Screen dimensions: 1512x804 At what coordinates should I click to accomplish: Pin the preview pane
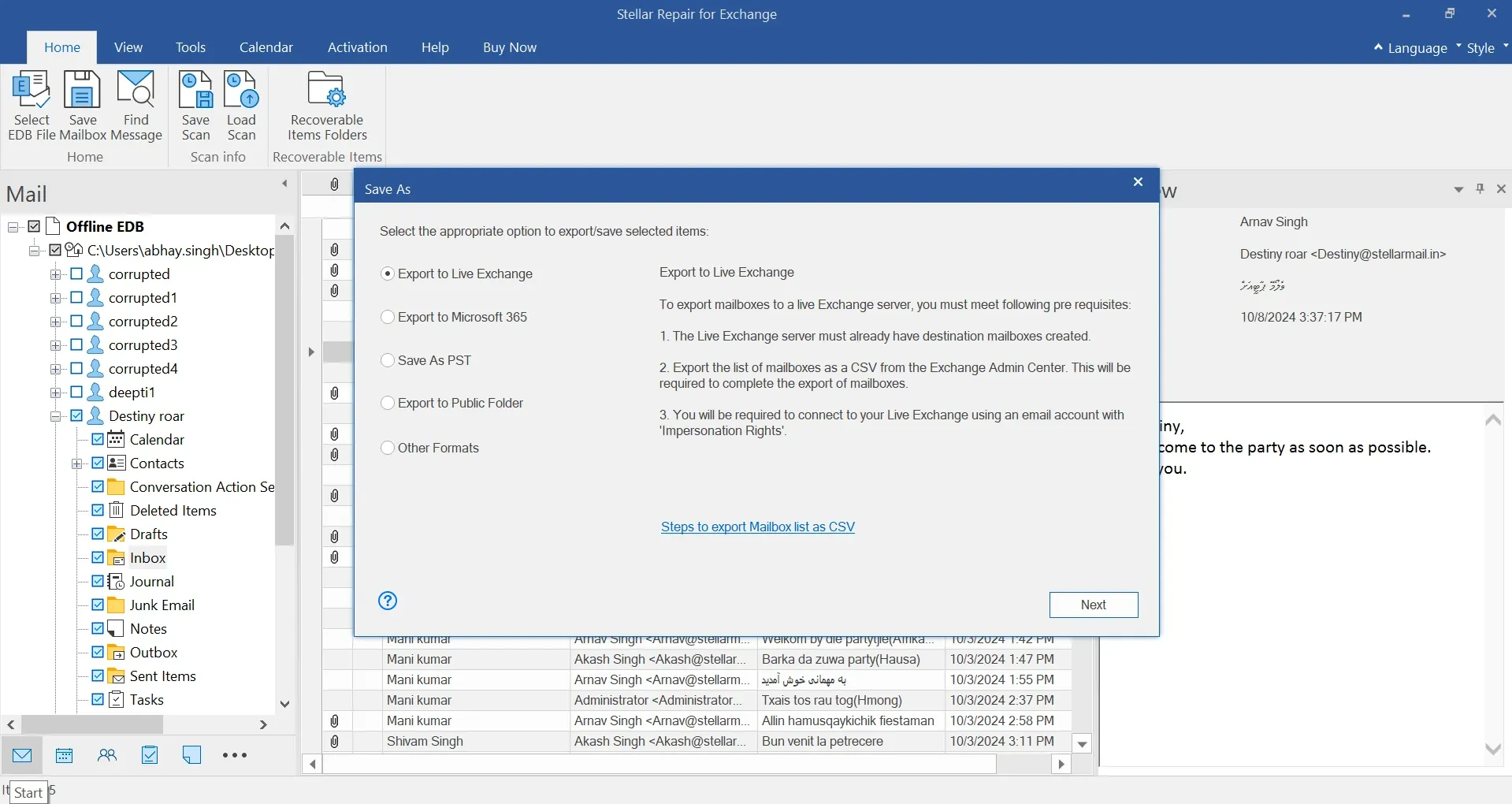(x=1480, y=189)
